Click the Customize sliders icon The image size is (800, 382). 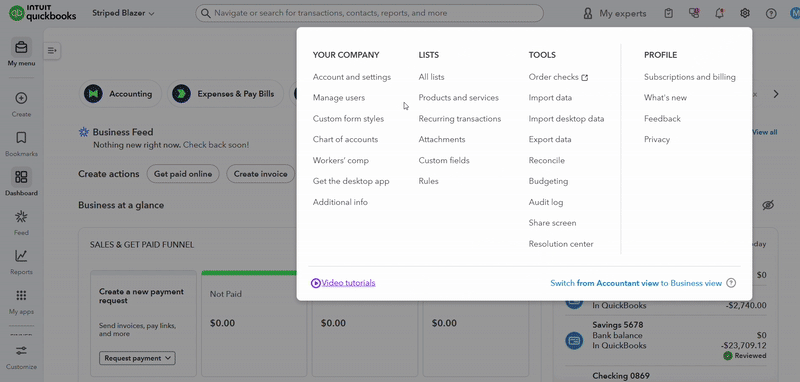click(21, 350)
